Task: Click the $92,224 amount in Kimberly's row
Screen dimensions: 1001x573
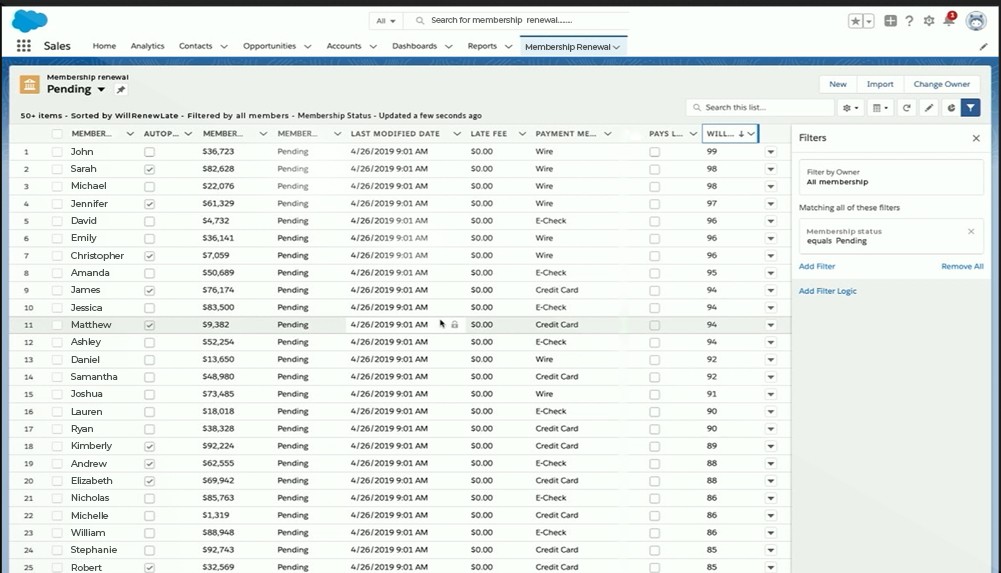Action: coord(218,446)
